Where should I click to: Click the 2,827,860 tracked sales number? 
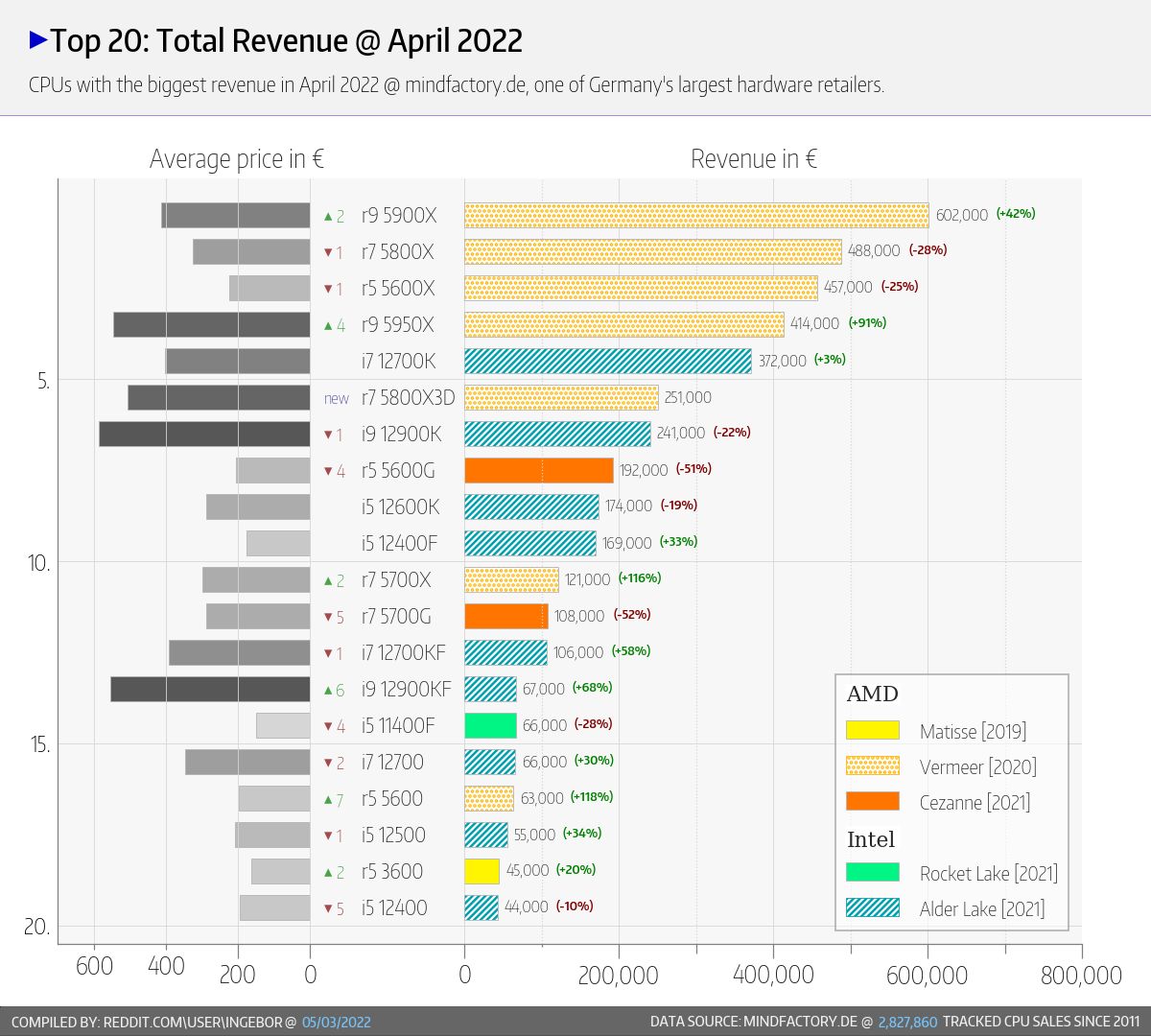(x=907, y=1022)
